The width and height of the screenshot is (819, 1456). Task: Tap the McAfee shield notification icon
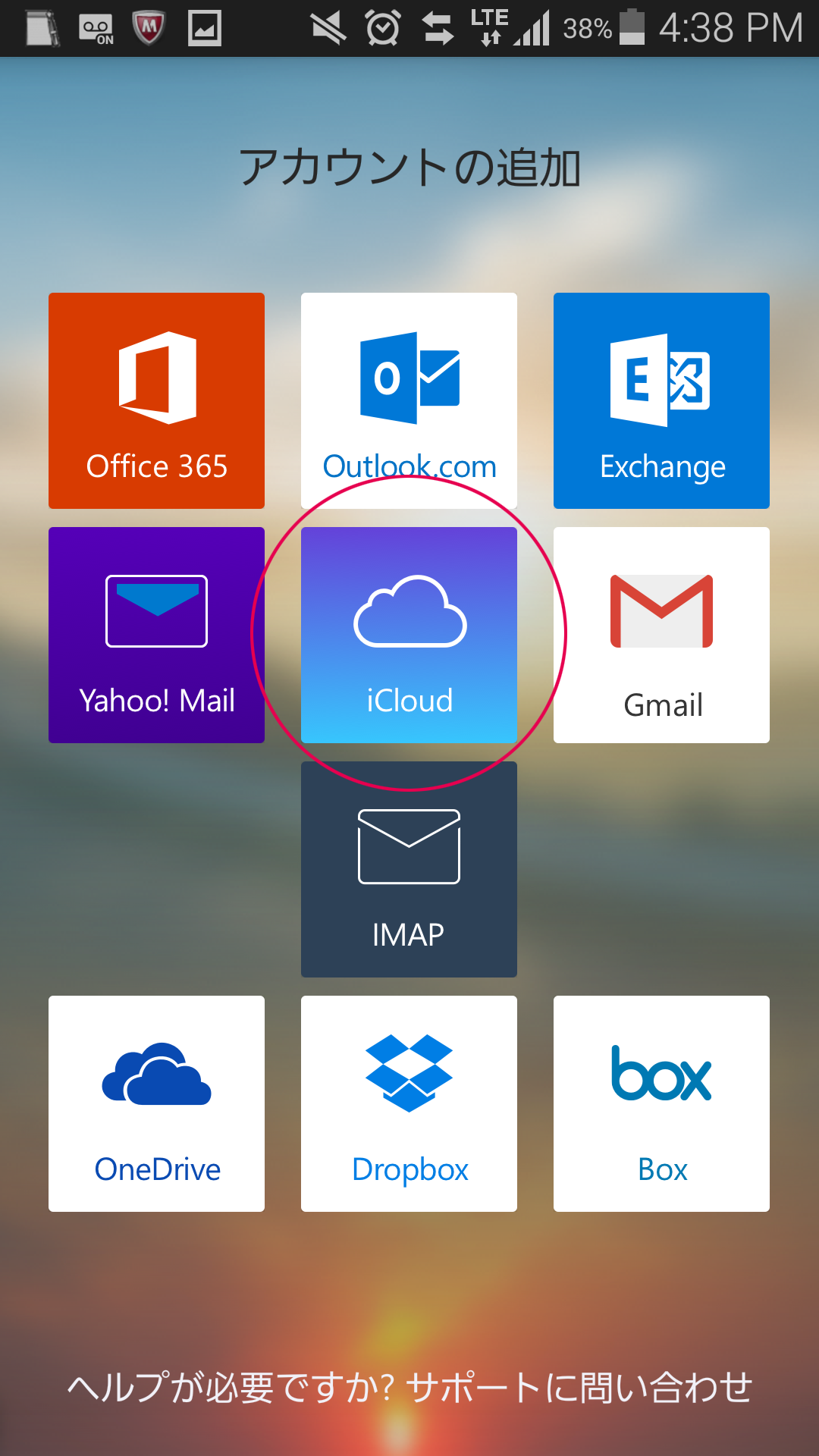point(149,28)
